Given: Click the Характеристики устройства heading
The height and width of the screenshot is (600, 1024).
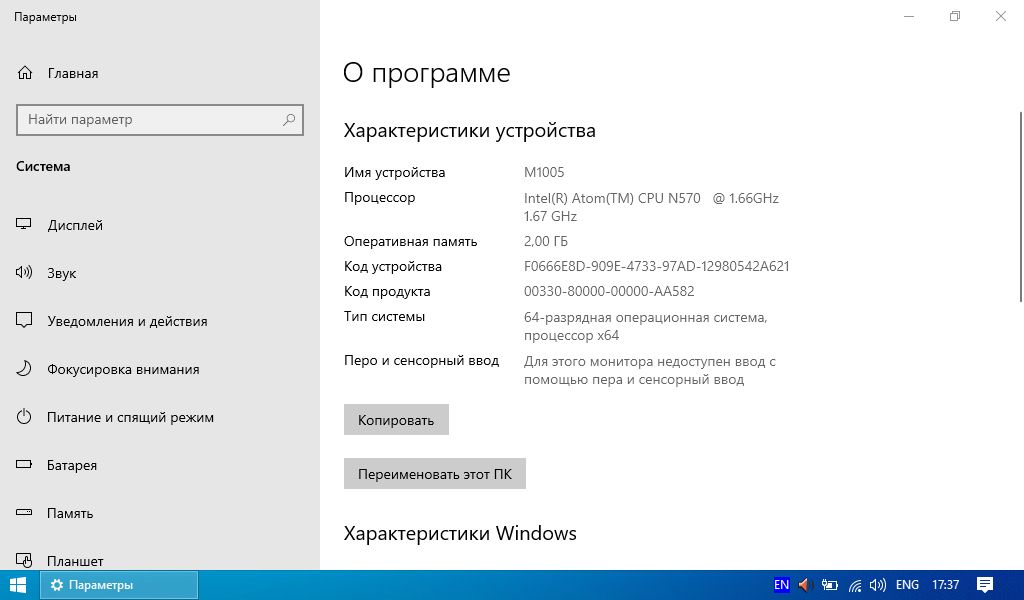Looking at the screenshot, I should 470,131.
